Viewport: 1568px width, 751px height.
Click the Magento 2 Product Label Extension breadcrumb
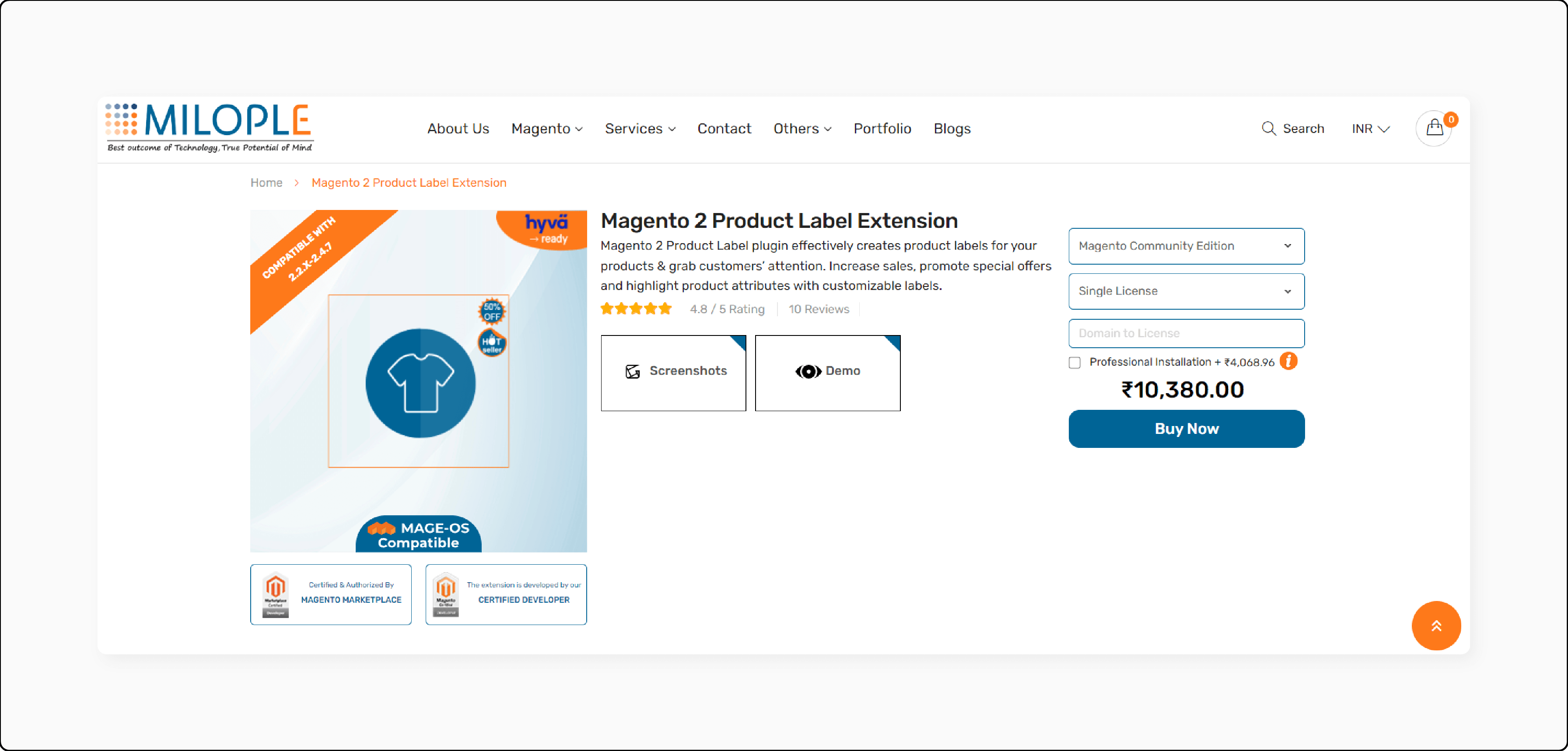tap(409, 182)
